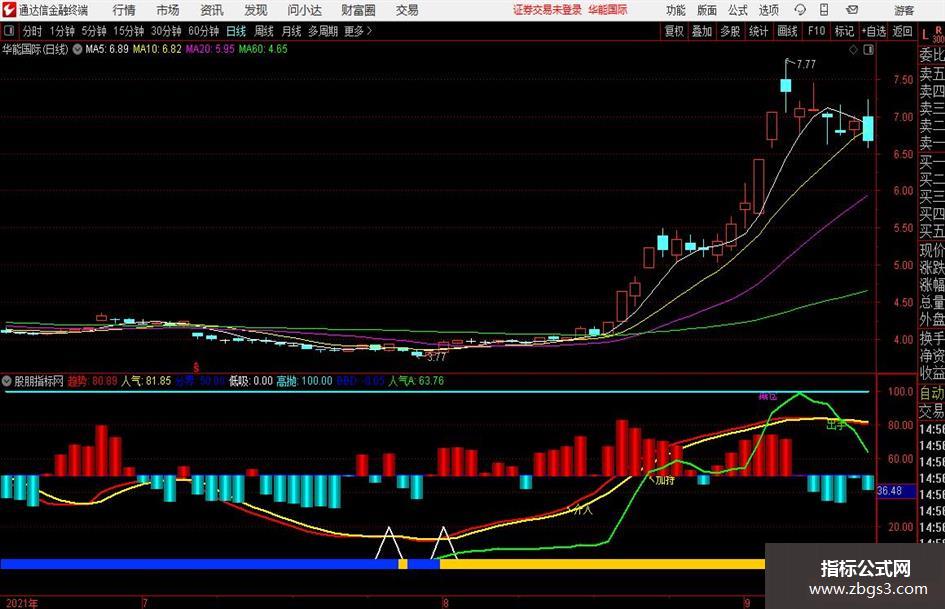Expand the 华能国际 indicator settings arrow
This screenshot has width=945, height=609.
78,49
